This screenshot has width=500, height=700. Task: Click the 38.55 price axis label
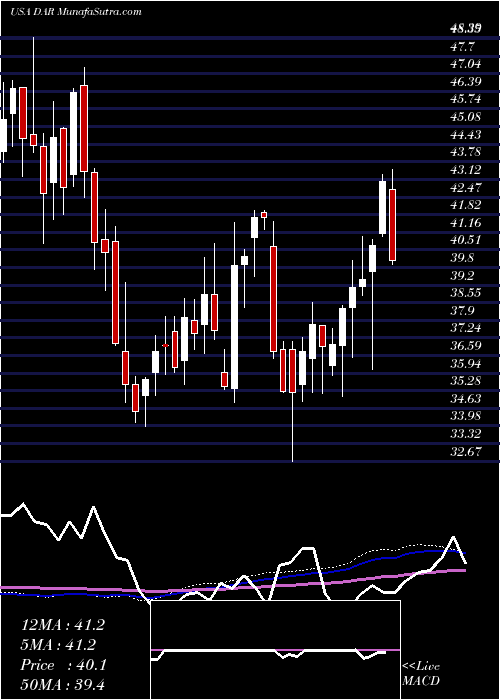coord(466,293)
